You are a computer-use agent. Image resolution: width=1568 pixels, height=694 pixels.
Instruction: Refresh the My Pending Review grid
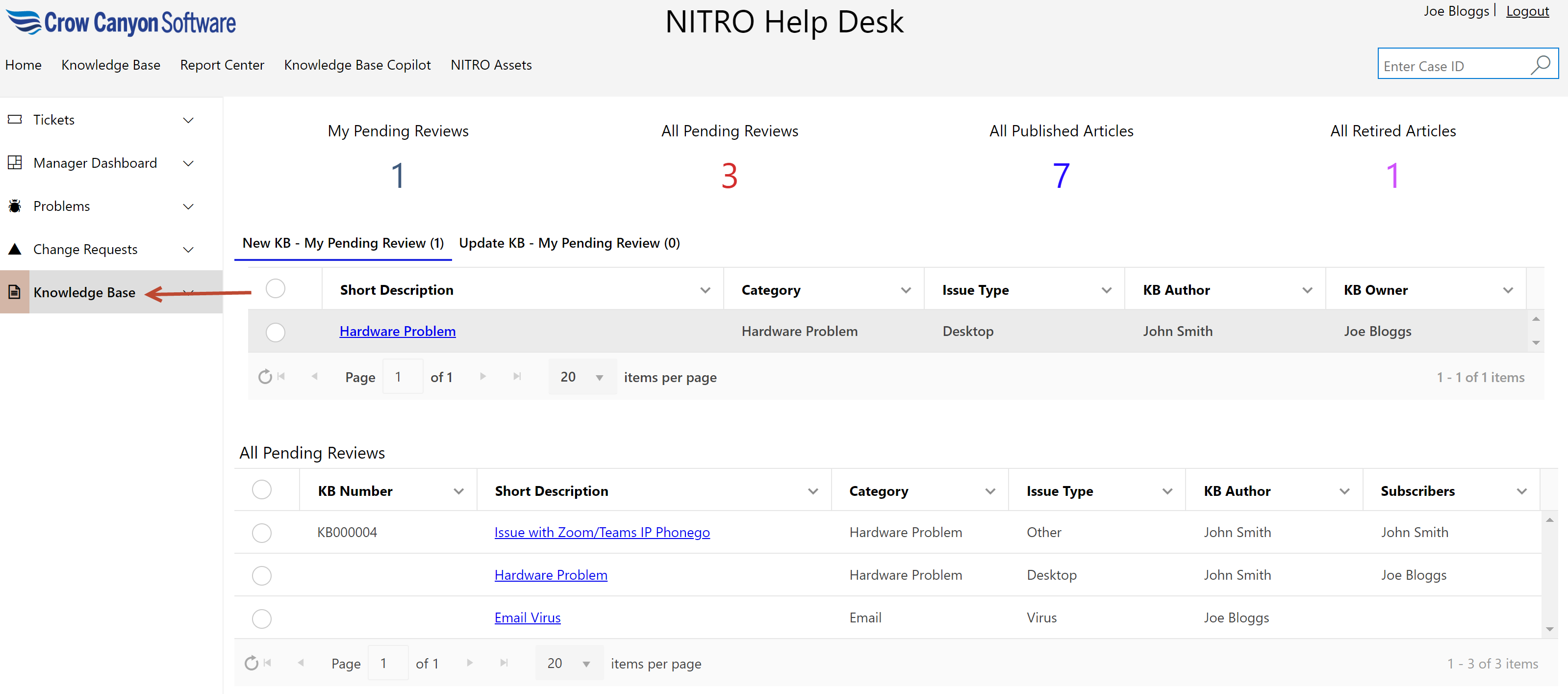265,377
